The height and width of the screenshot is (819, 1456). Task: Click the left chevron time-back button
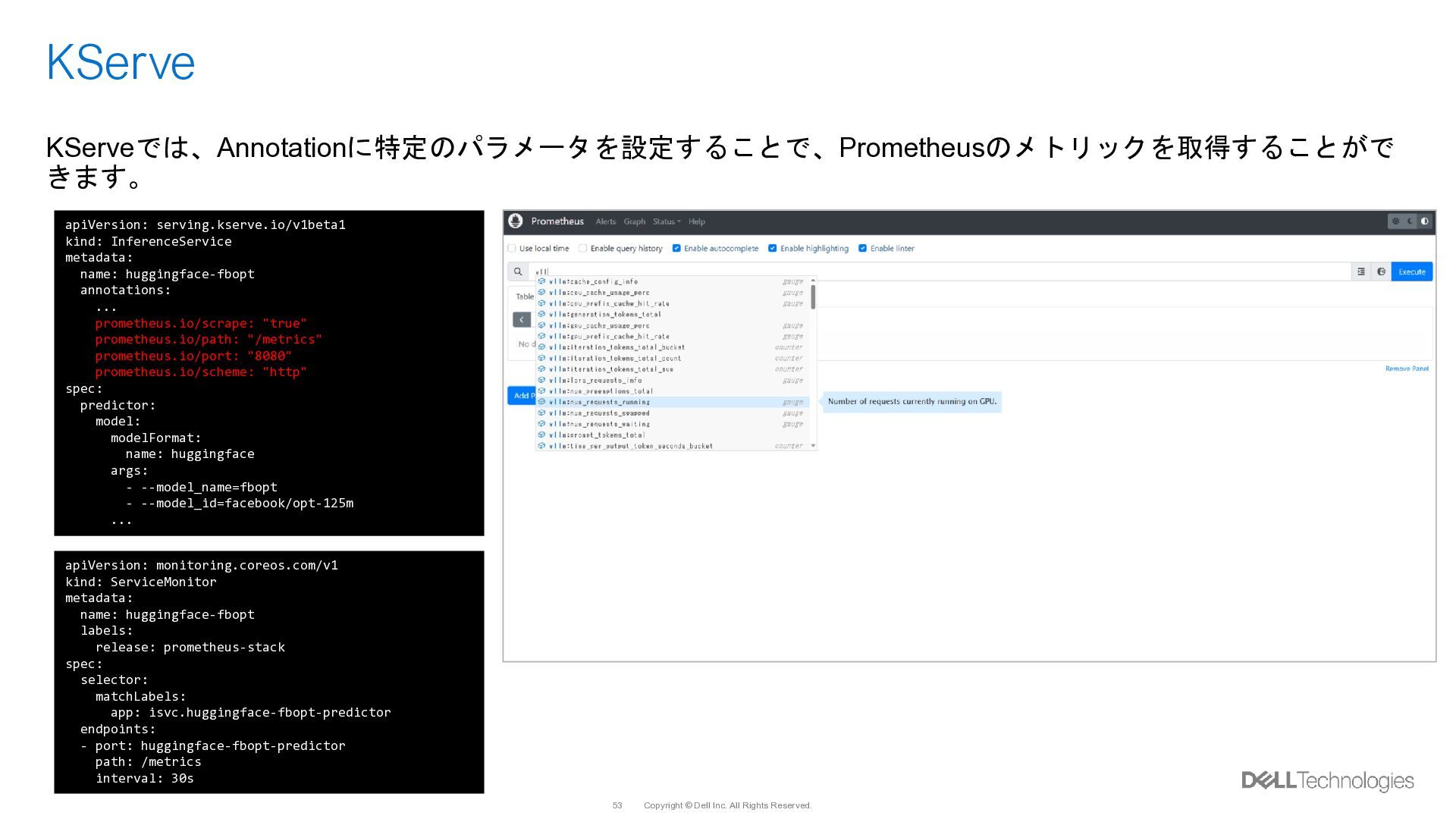(521, 320)
